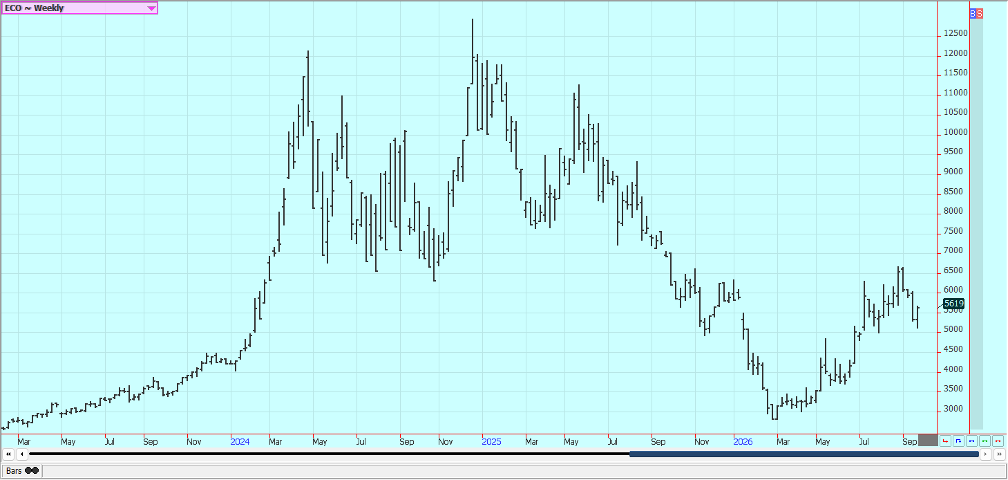
Task: Click the ECO ~ Weekly title label
Action: [x=34, y=8]
